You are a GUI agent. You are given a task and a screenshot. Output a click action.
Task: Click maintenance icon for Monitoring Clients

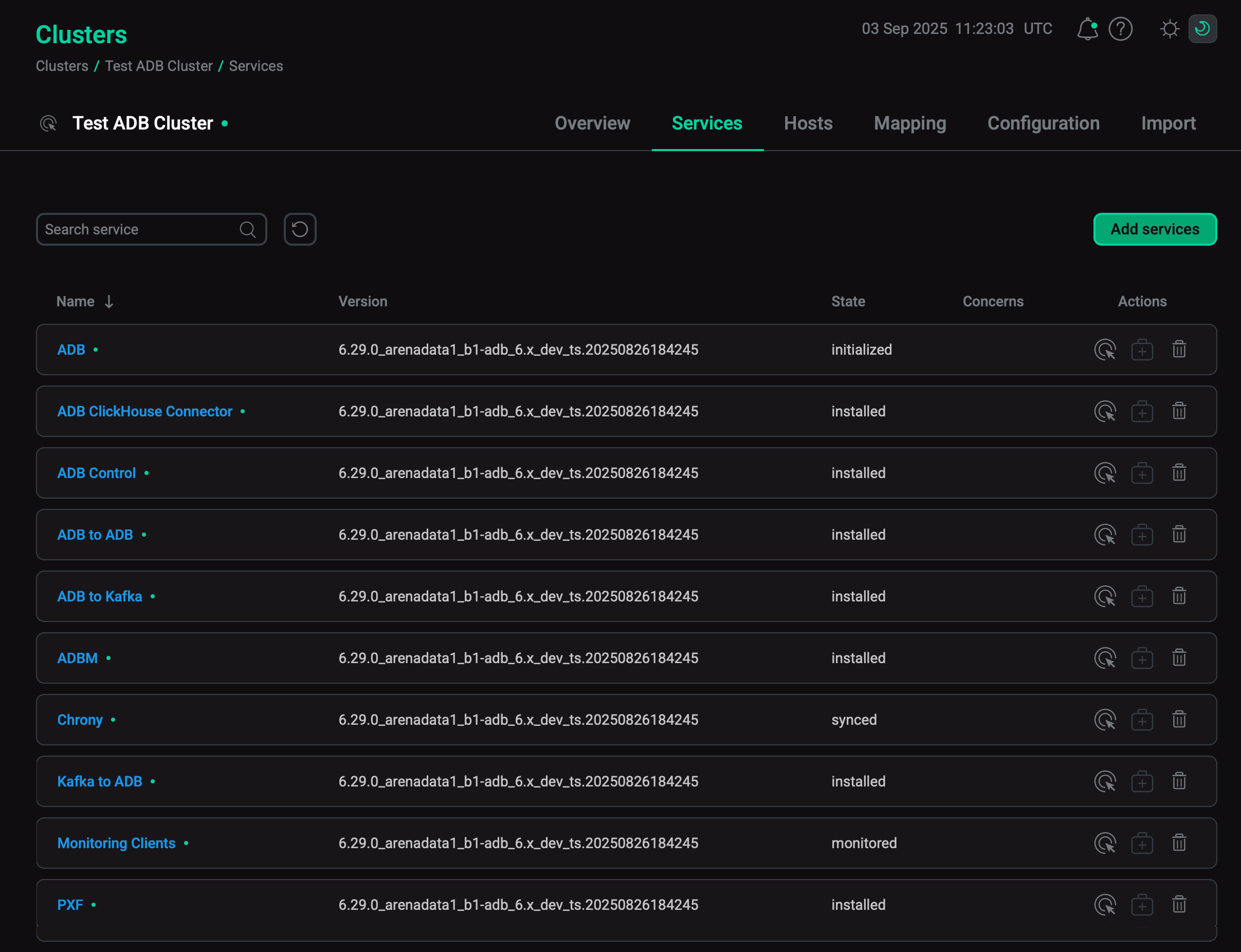pos(1142,843)
